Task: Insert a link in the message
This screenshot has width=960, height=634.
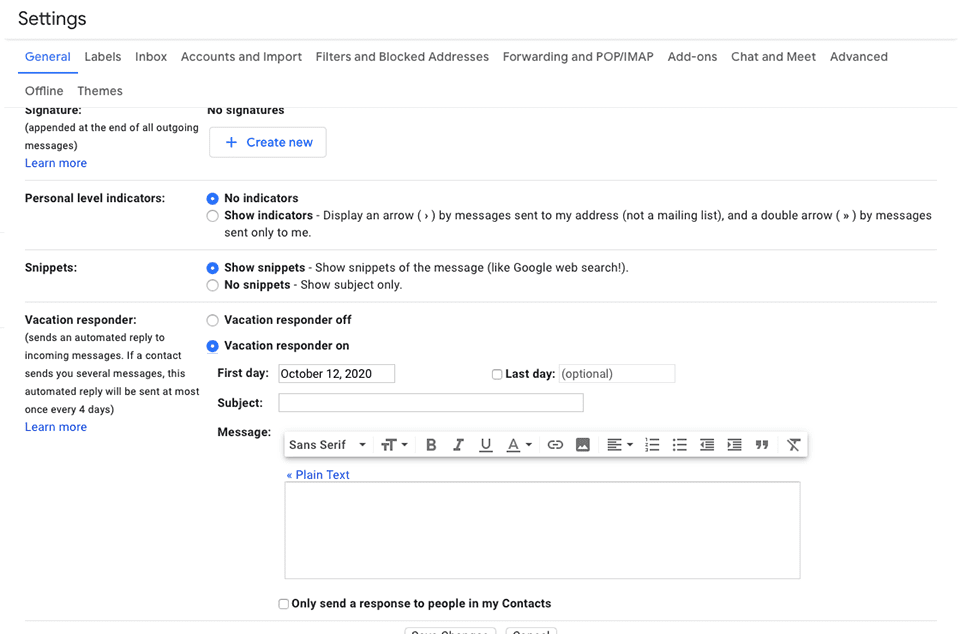Action: (555, 445)
